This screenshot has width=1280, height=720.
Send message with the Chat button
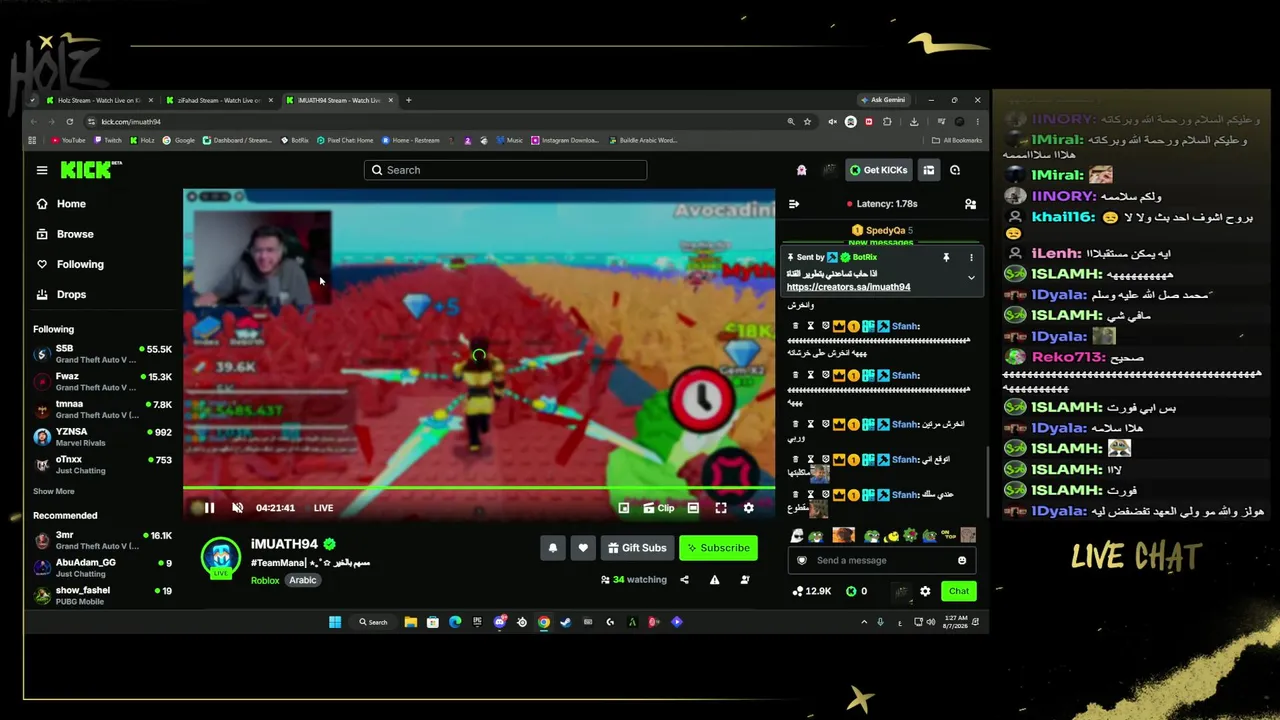tap(958, 591)
